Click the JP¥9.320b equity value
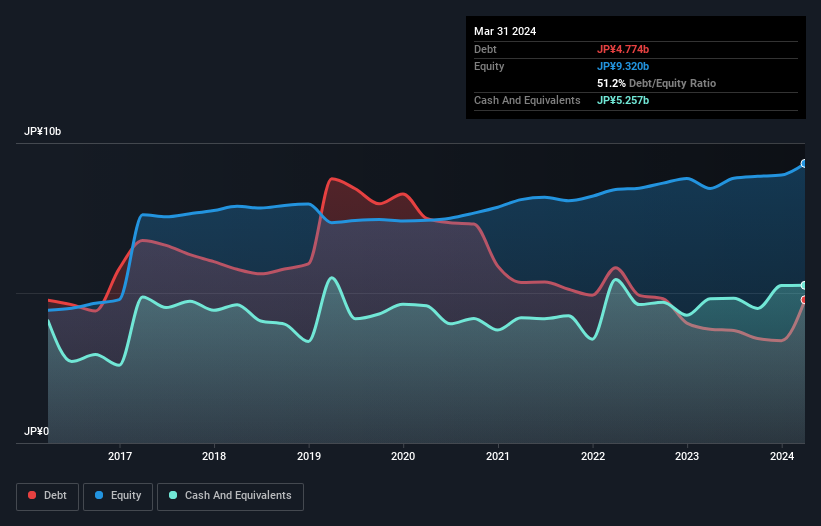 tap(623, 66)
